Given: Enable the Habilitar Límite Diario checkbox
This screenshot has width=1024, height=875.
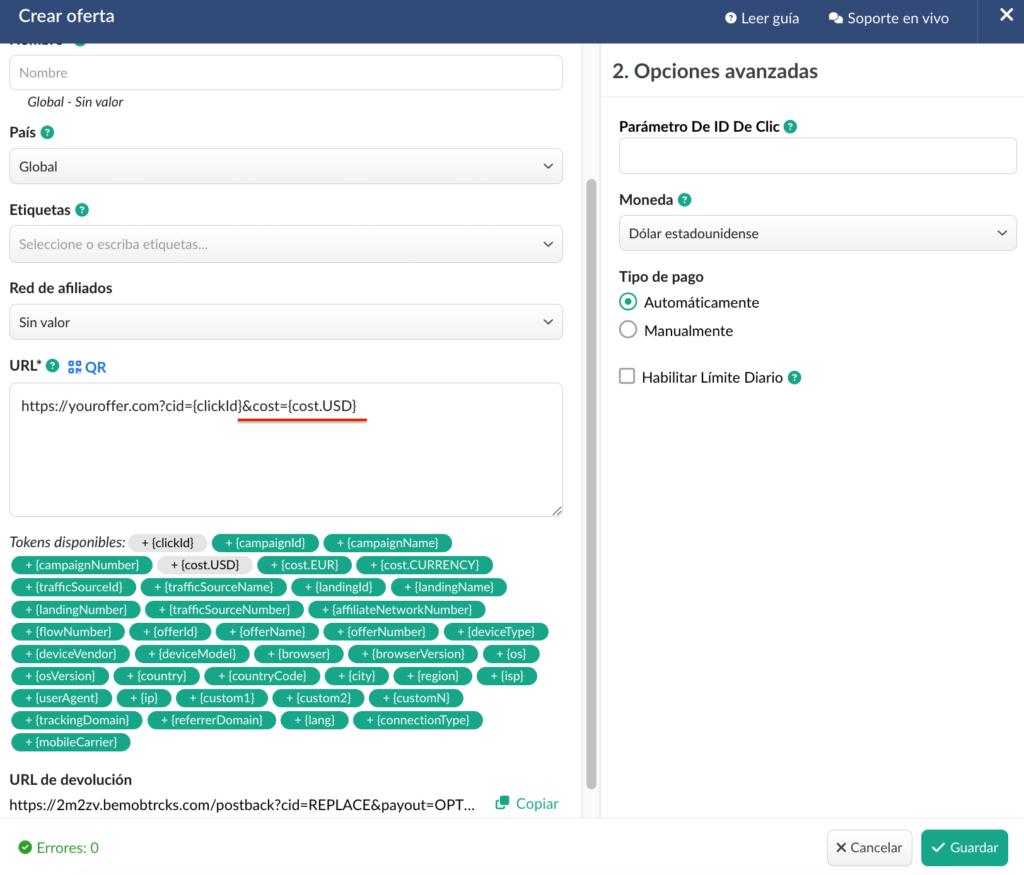Looking at the screenshot, I should click(627, 377).
